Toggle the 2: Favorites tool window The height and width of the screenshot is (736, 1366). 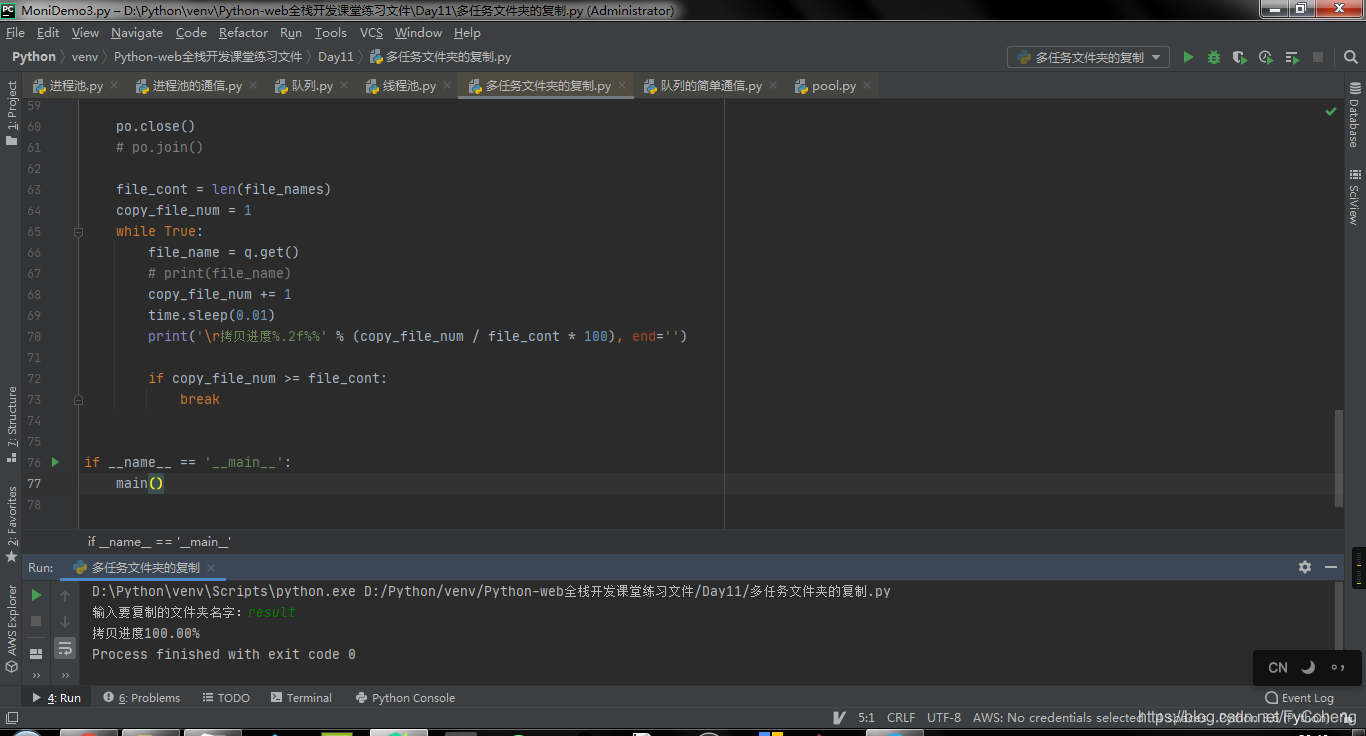(x=12, y=523)
